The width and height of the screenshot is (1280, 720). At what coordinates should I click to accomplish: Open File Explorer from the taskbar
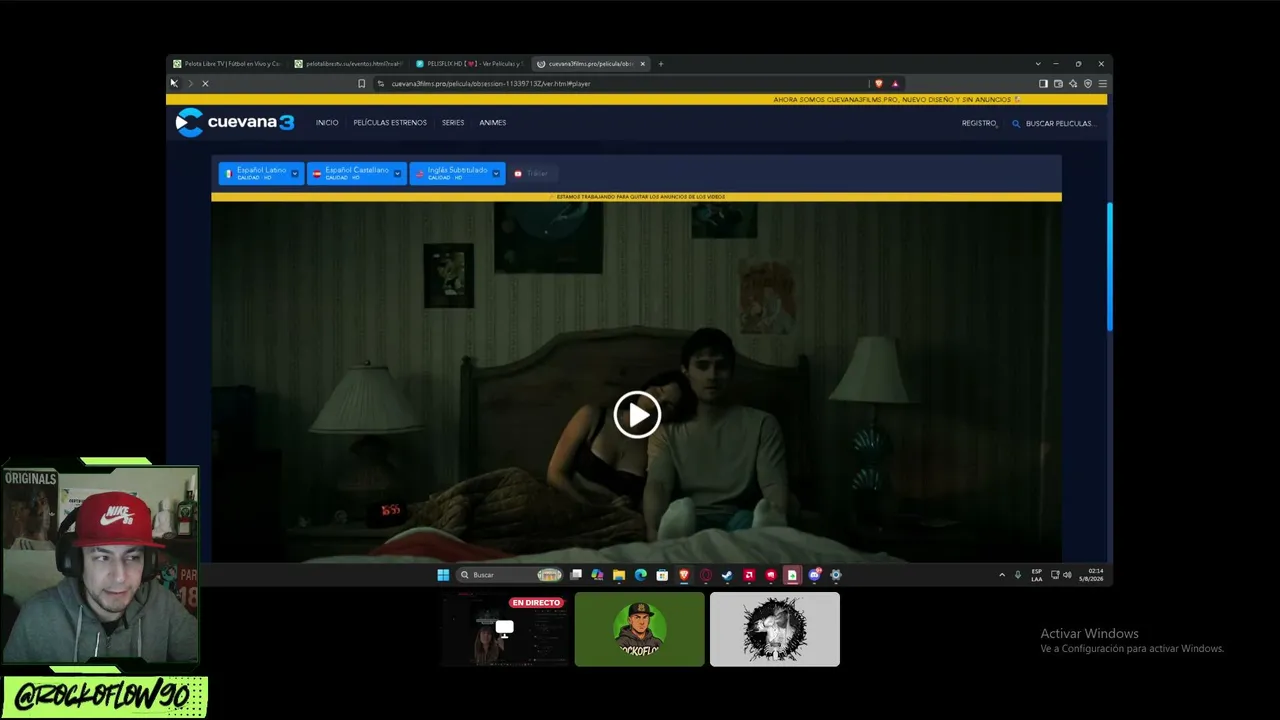point(619,575)
